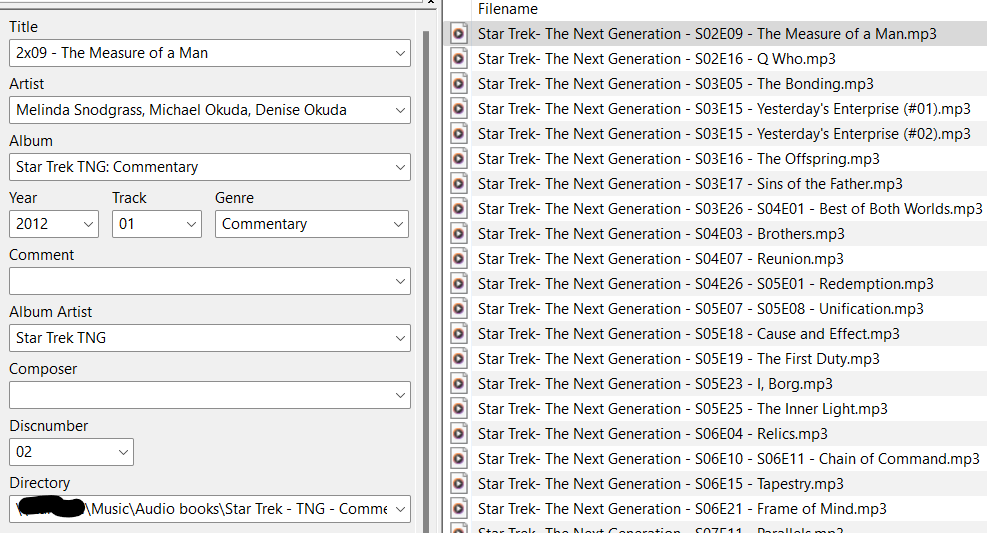Open the Genre dropdown arrow
This screenshot has width=987, height=533.
pyautogui.click(x=399, y=224)
